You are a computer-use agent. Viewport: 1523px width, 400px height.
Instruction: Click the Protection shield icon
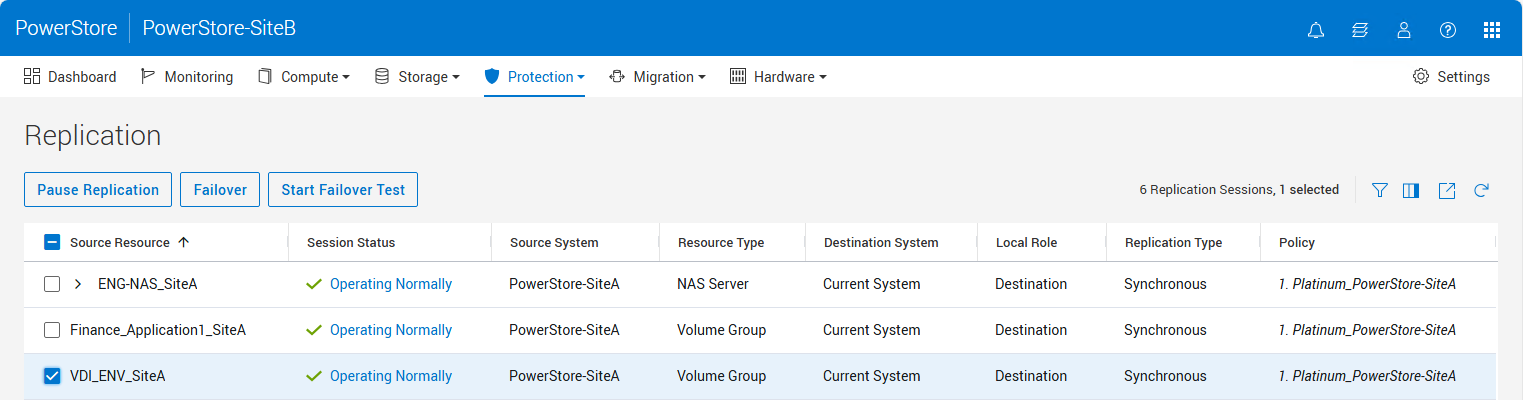(491, 76)
